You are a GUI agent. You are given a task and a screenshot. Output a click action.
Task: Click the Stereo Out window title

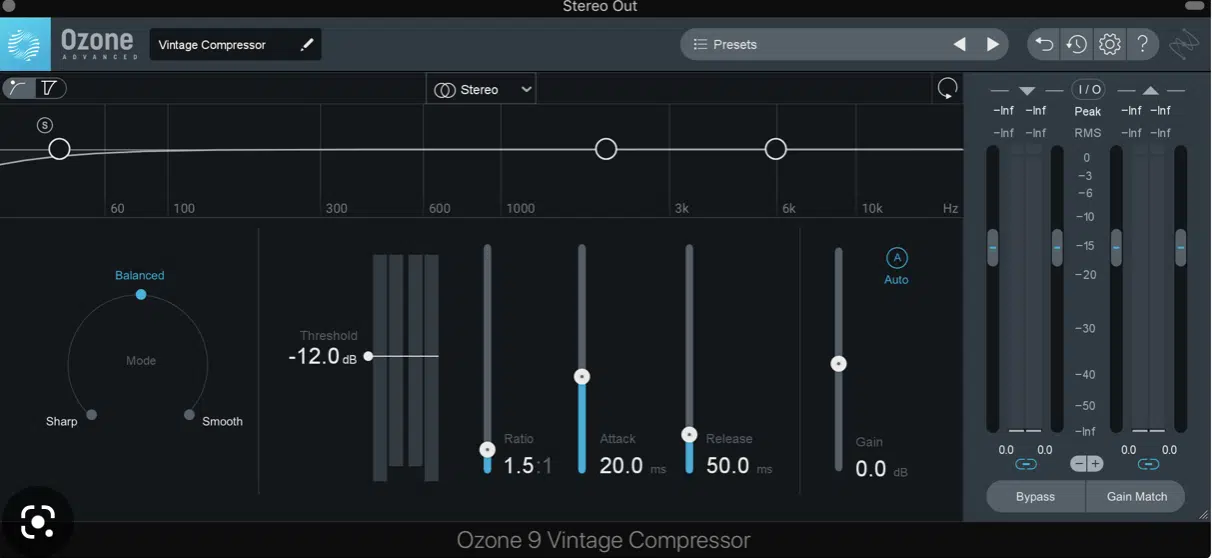click(x=599, y=7)
